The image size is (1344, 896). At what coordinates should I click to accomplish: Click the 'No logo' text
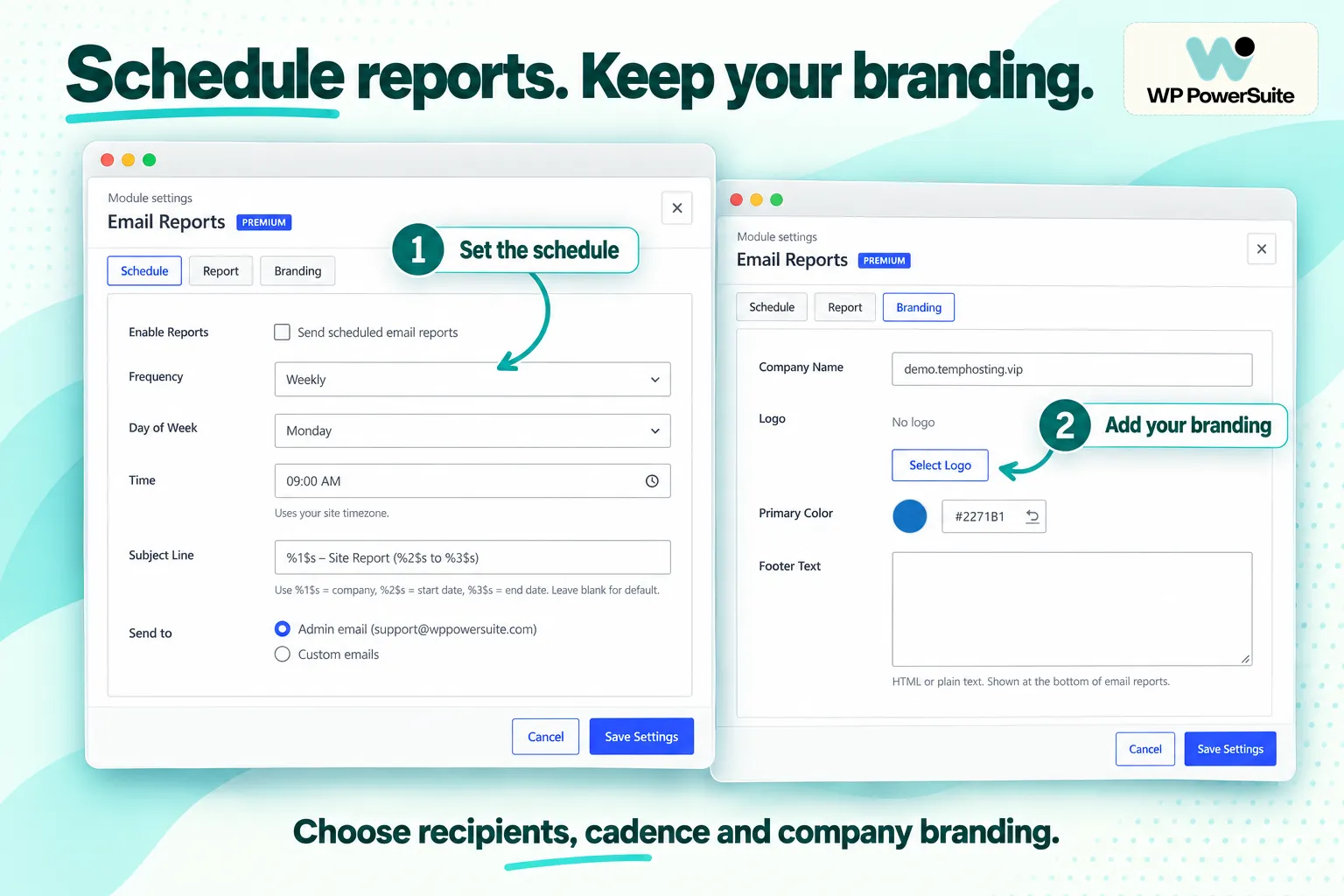point(913,423)
